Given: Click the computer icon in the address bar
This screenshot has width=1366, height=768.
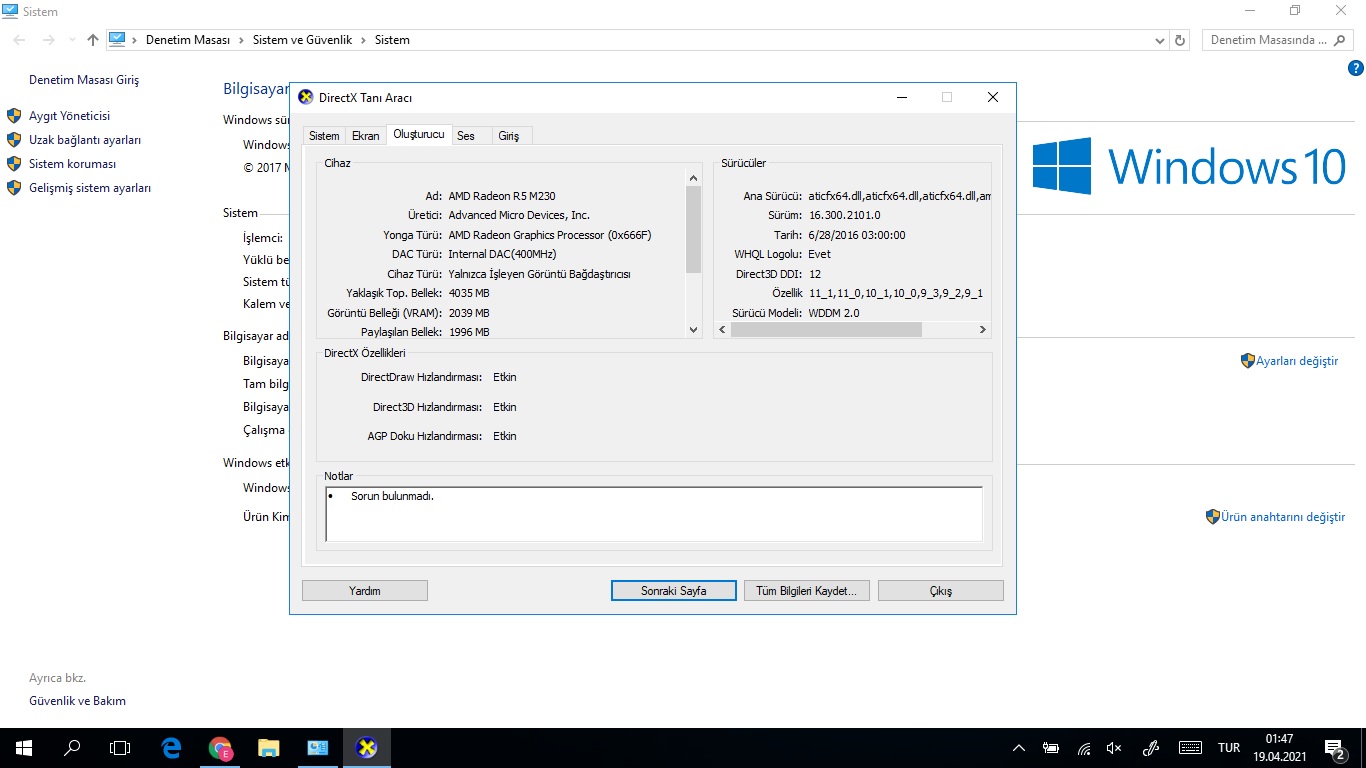Looking at the screenshot, I should coord(117,40).
